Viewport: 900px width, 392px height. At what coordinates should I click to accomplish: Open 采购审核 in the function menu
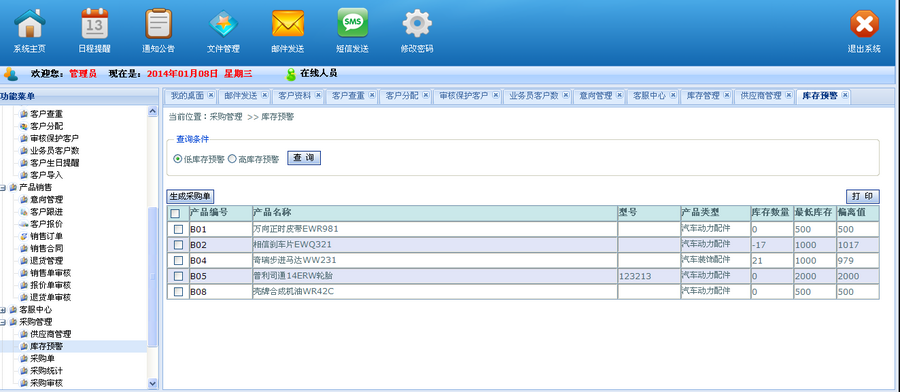(46, 383)
